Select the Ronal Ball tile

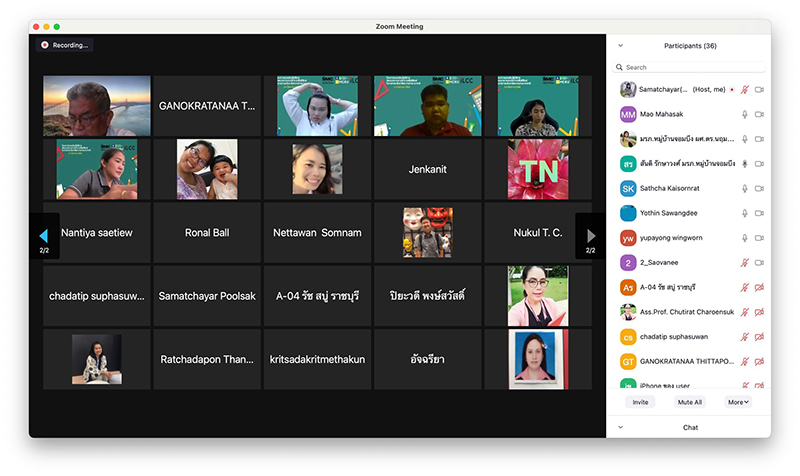coord(207,233)
